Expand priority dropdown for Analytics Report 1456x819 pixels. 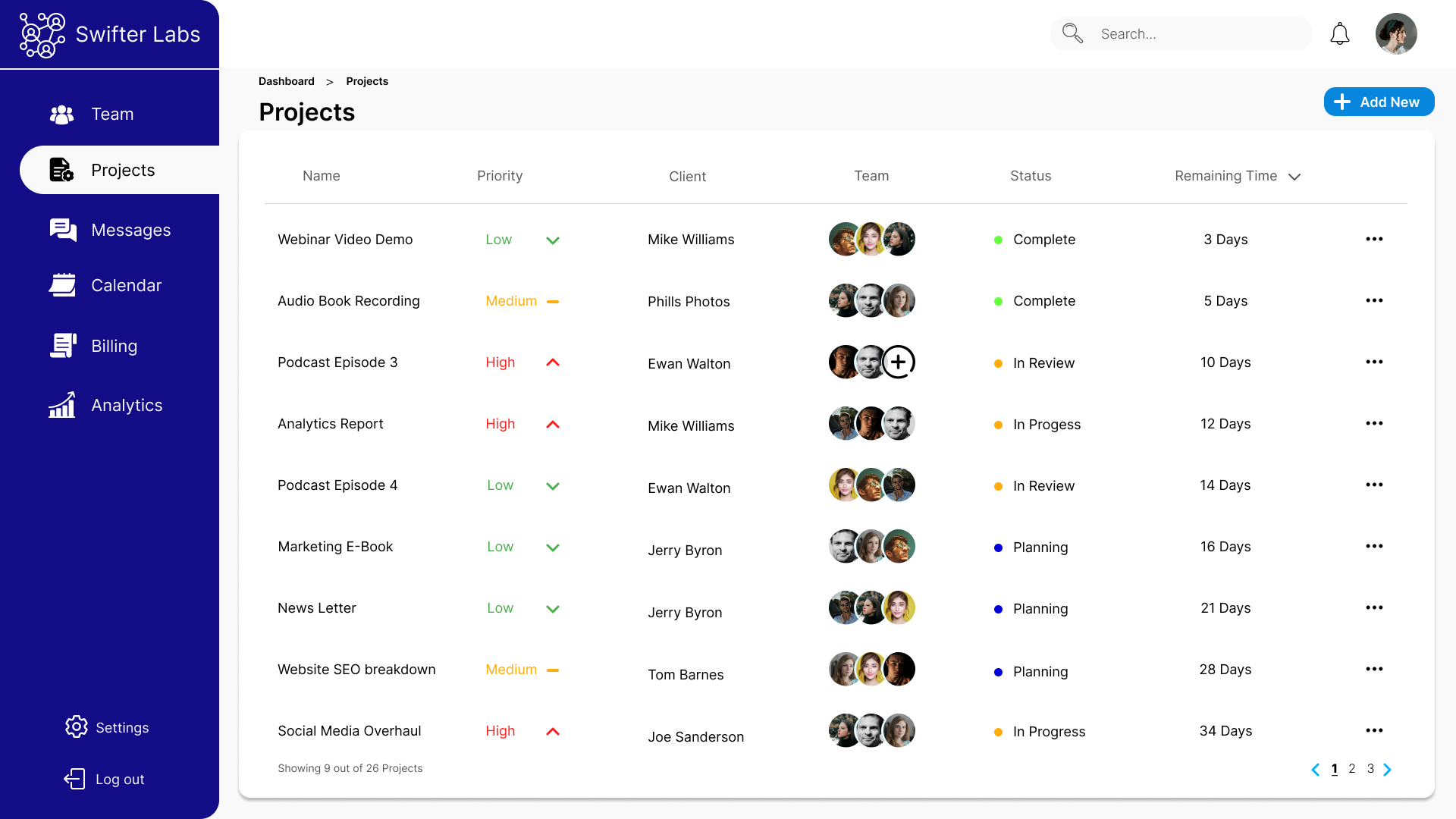pos(553,425)
